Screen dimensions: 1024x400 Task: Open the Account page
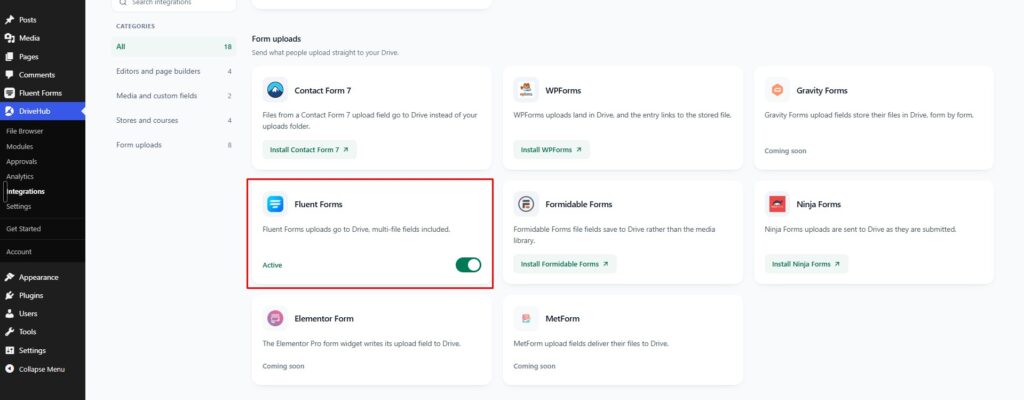[x=19, y=252]
